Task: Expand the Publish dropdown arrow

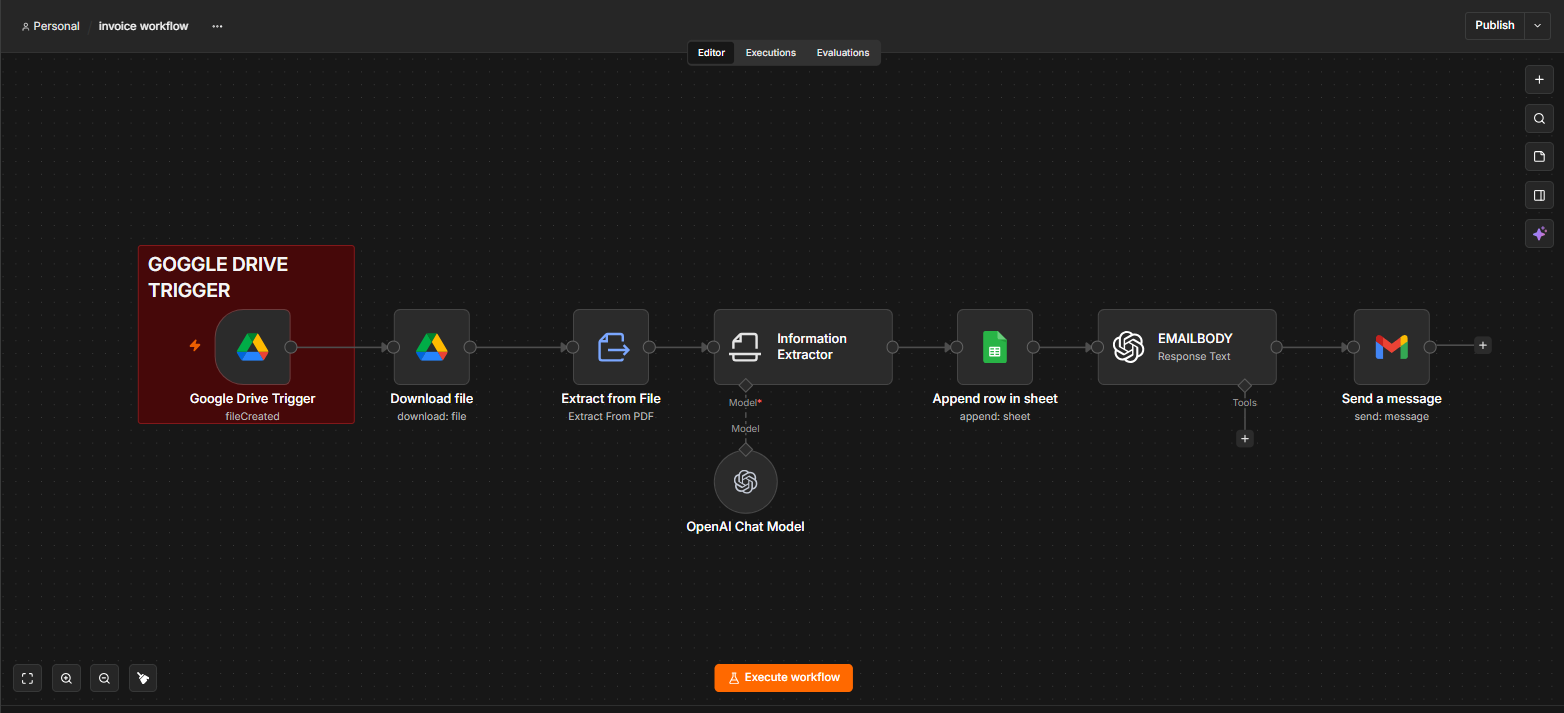Action: pyautogui.click(x=1537, y=25)
